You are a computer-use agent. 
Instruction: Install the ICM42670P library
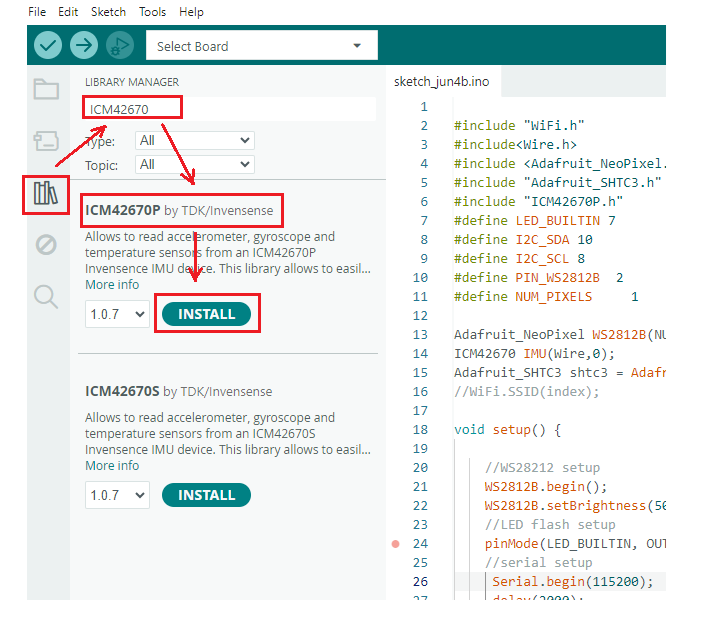[206, 314]
